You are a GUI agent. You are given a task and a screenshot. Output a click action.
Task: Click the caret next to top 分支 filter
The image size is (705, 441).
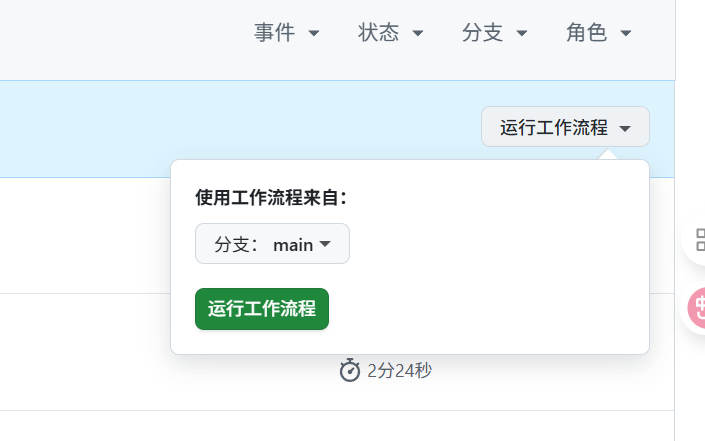522,34
